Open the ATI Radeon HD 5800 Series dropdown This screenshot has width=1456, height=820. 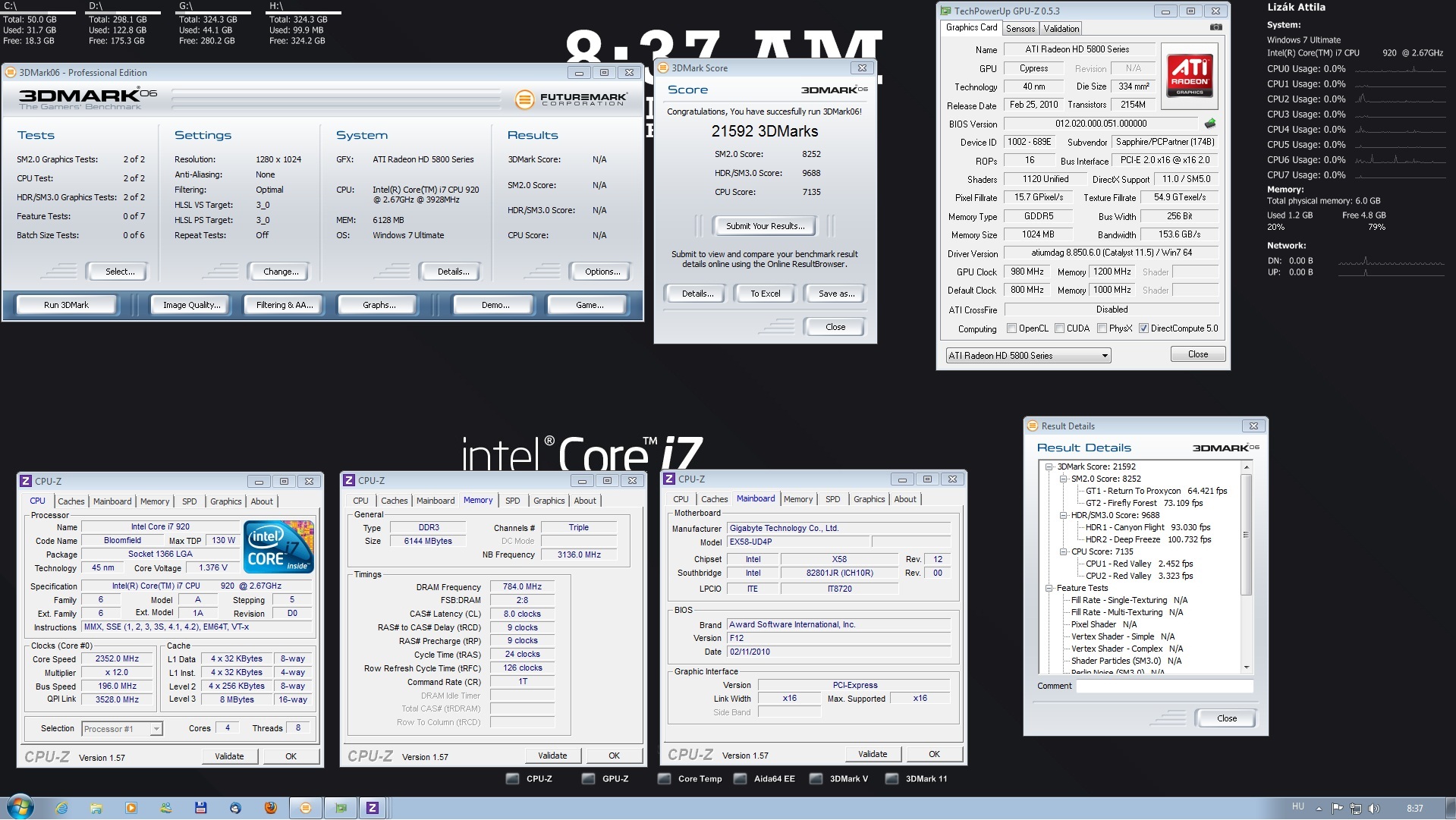tap(1028, 355)
